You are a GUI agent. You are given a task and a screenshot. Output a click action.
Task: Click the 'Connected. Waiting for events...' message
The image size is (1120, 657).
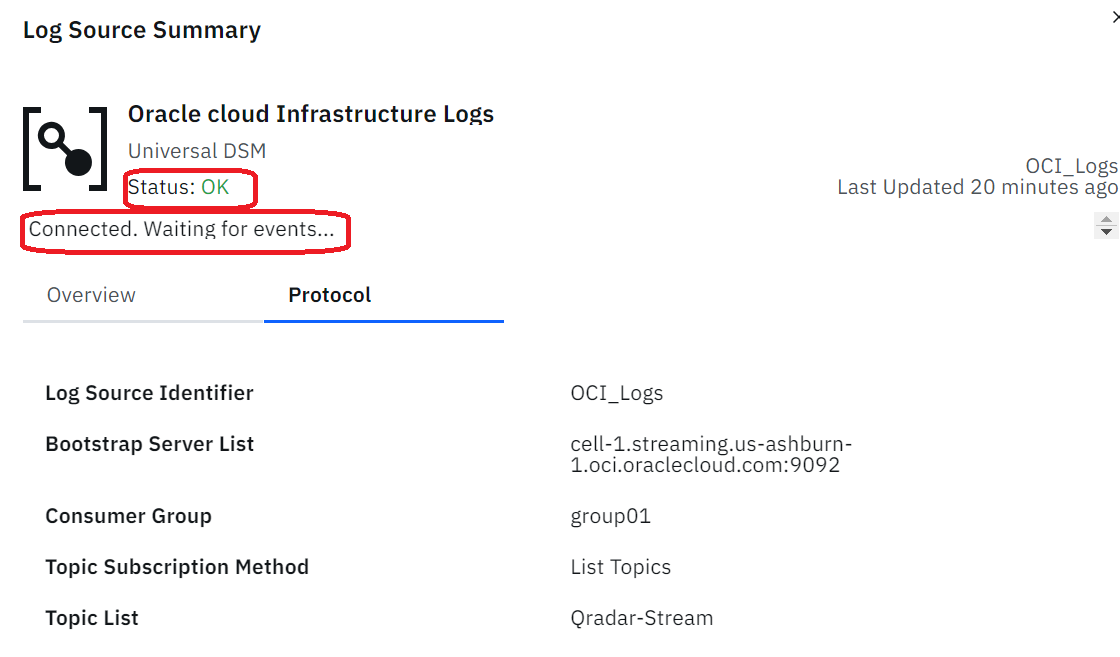pos(181,229)
